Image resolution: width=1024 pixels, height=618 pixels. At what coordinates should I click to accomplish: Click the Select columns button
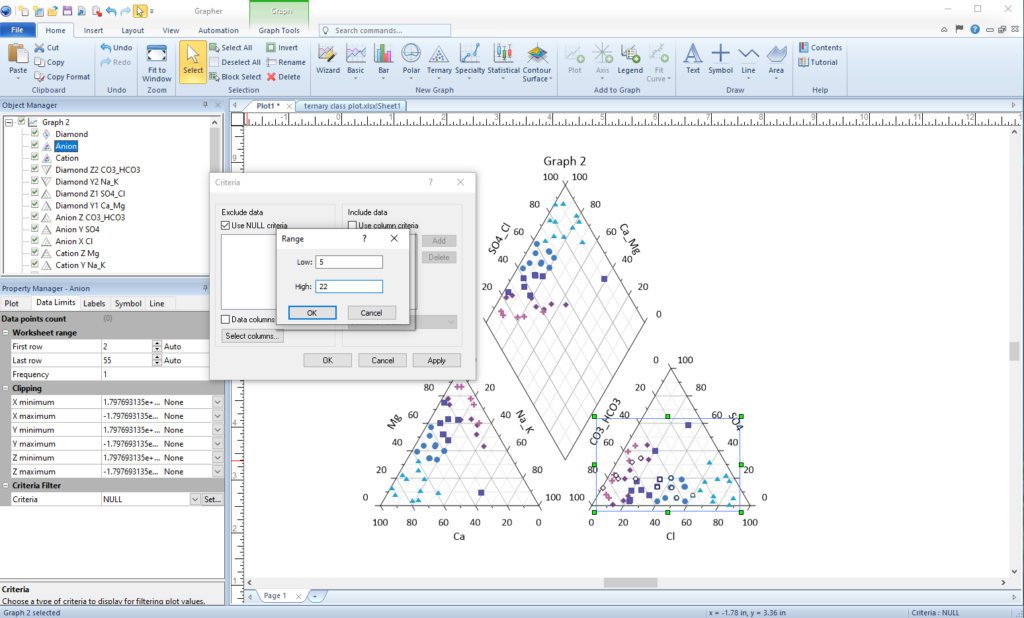pos(252,336)
